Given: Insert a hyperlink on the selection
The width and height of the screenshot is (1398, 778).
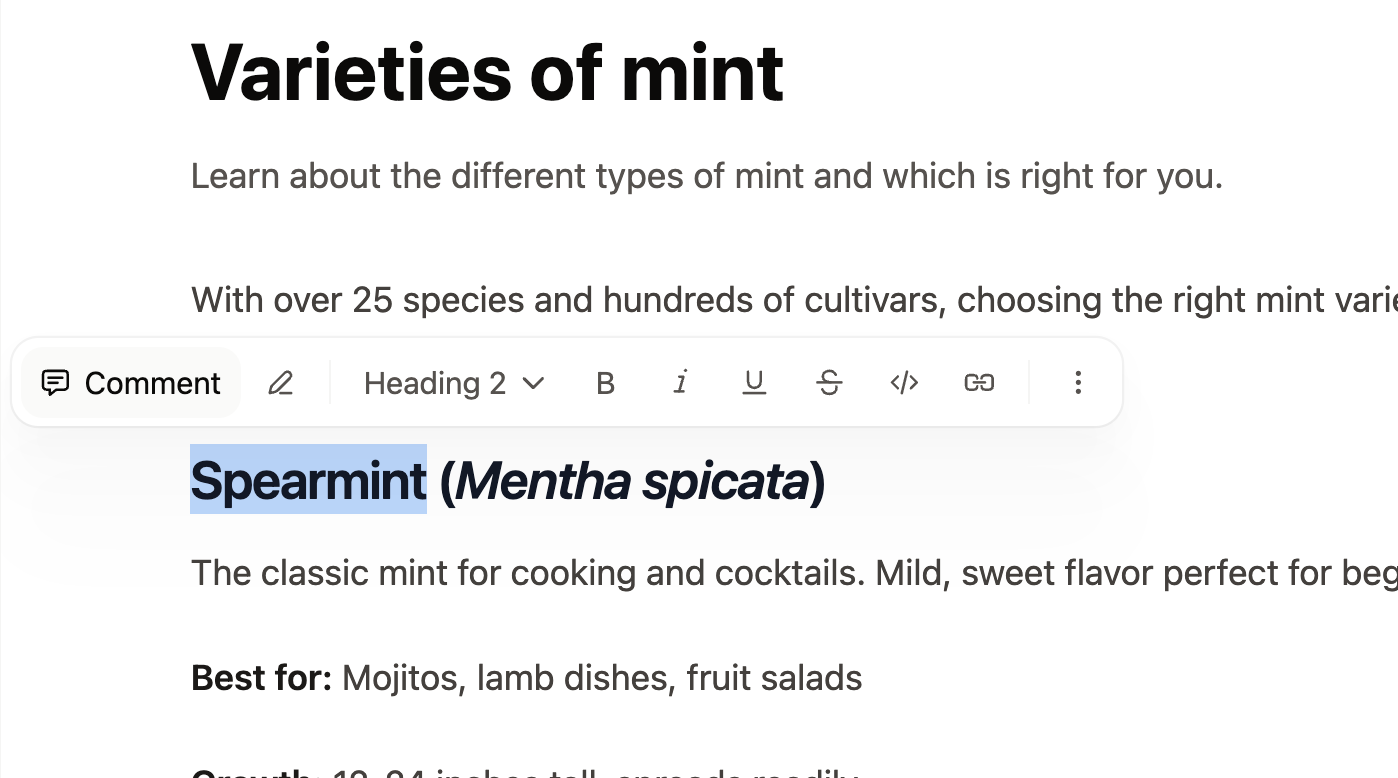Looking at the screenshot, I should point(979,382).
